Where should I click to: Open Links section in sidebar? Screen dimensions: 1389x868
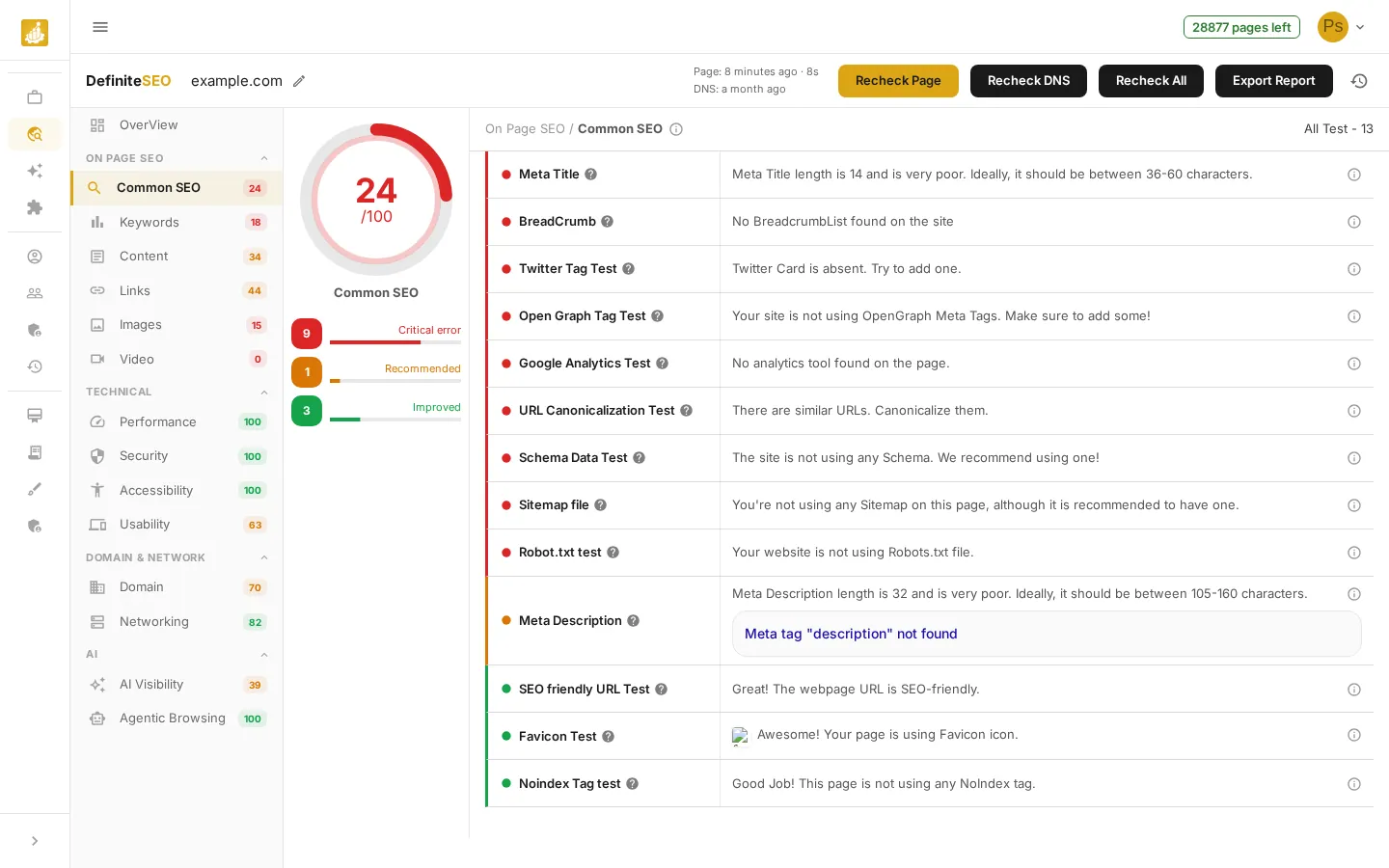coord(177,291)
